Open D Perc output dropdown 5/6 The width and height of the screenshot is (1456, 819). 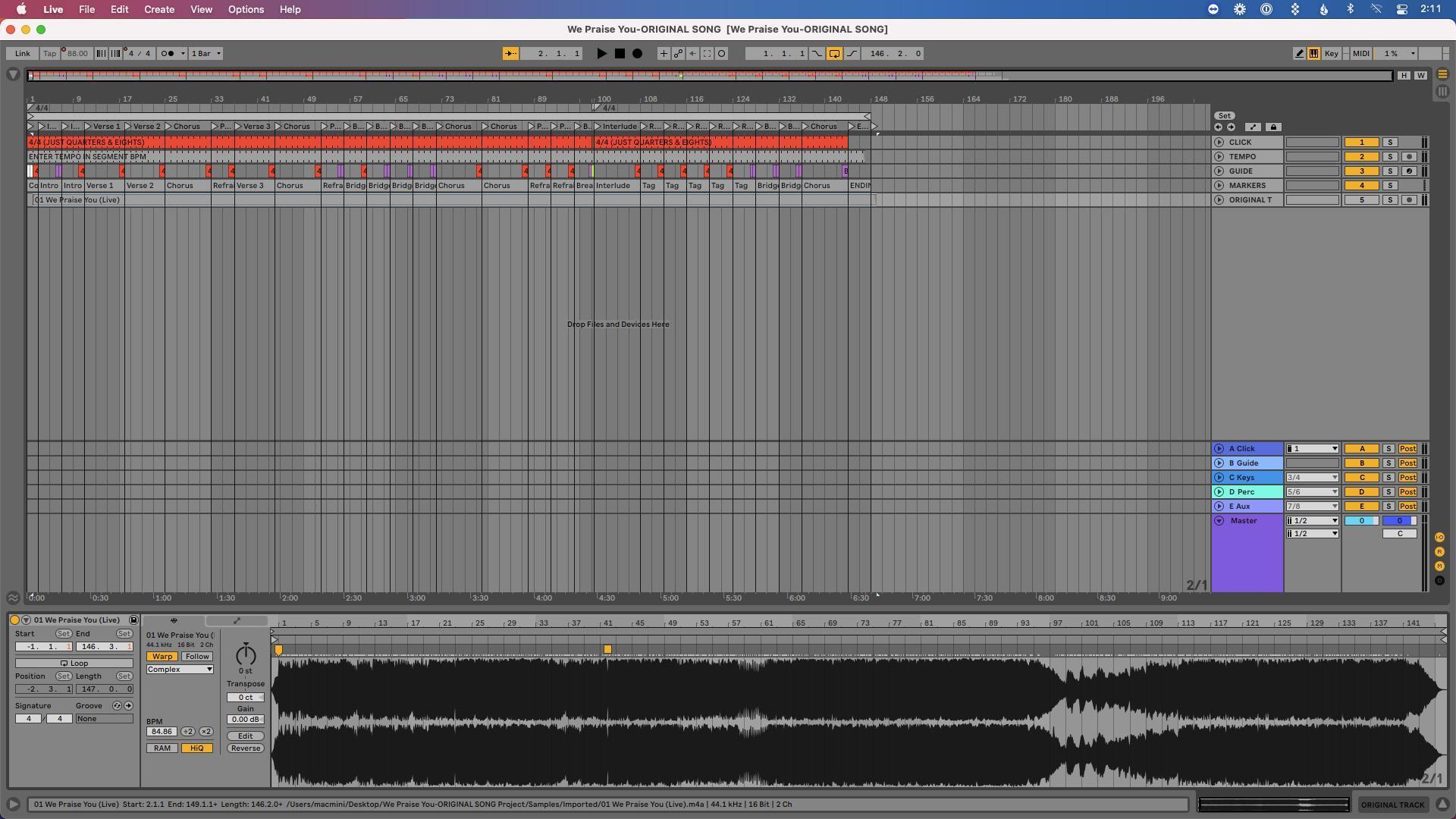[x=1312, y=492]
